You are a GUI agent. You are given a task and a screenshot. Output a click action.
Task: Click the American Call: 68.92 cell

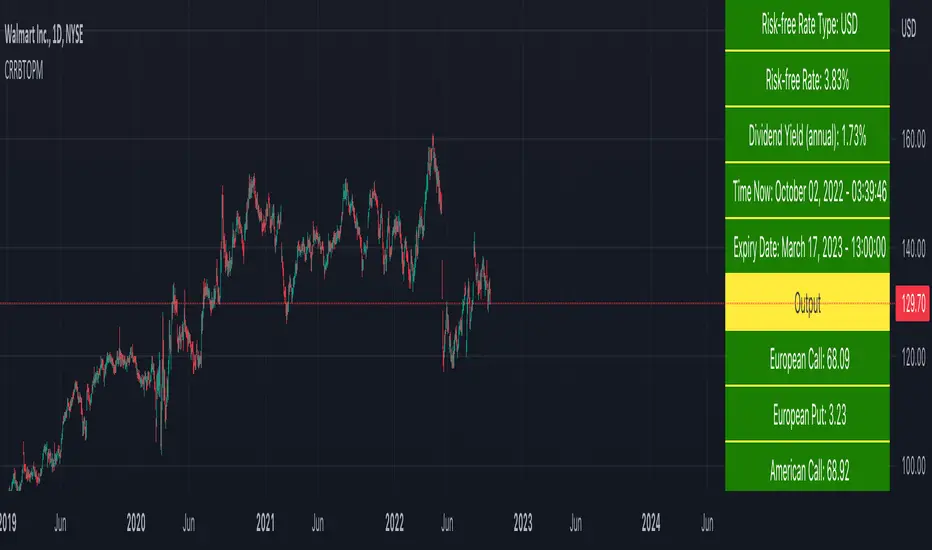click(807, 468)
